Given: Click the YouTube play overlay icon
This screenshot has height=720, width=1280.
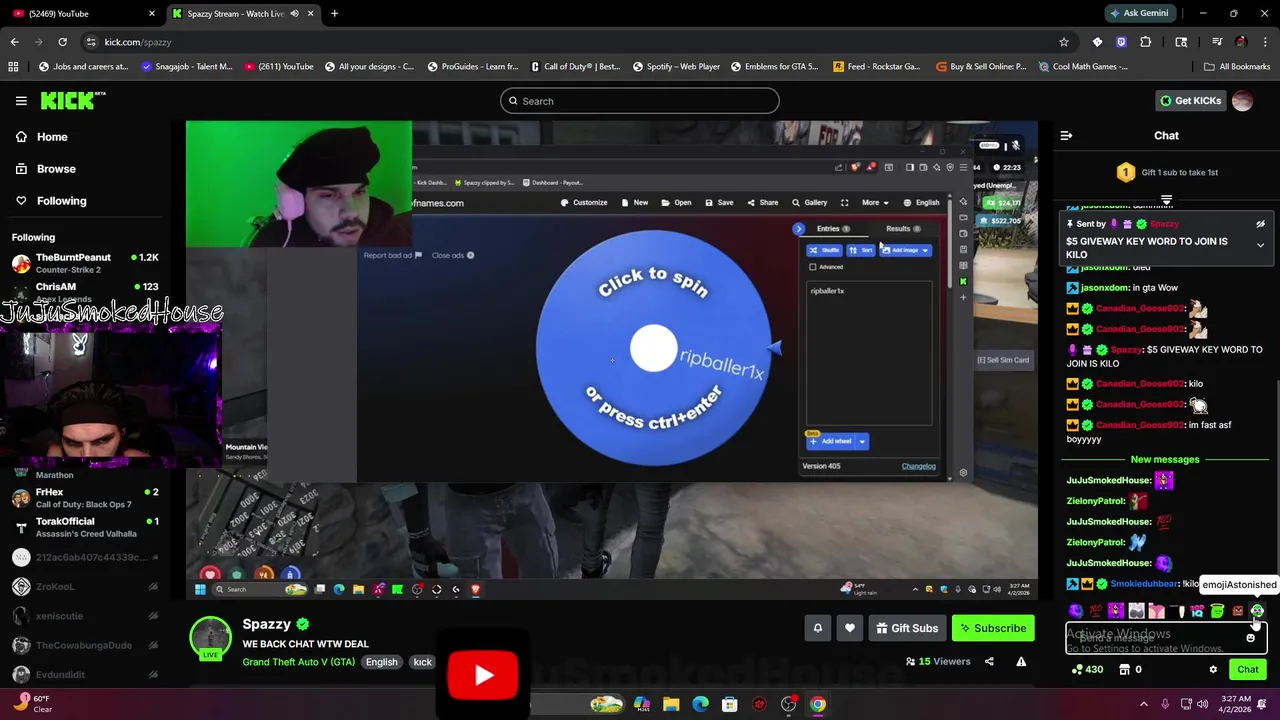Looking at the screenshot, I should pos(484,675).
